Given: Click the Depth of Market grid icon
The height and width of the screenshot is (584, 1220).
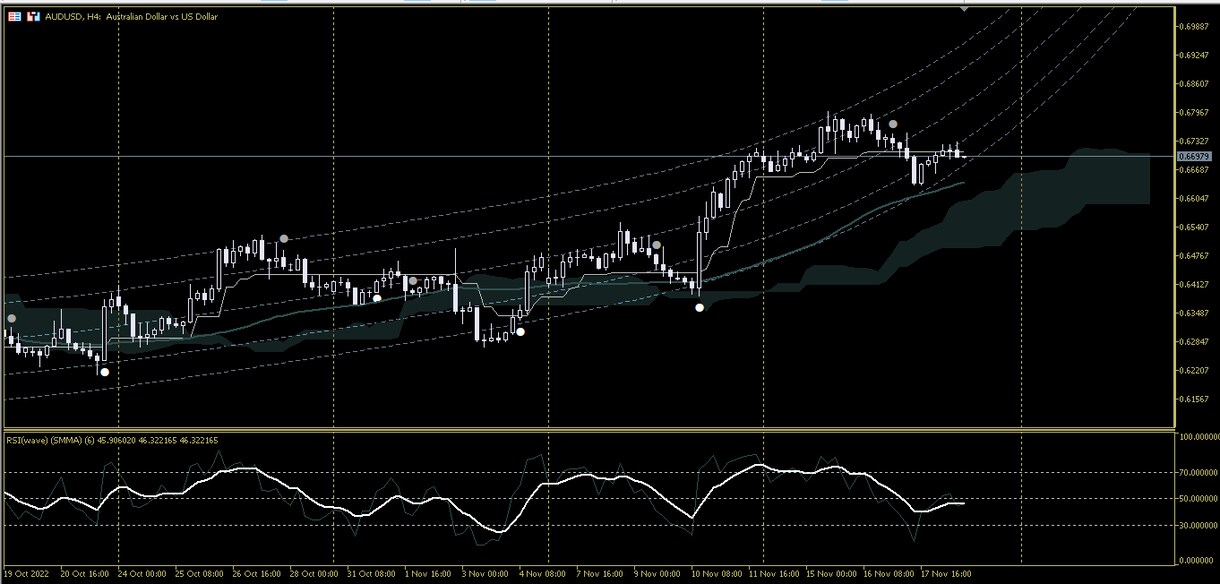Looking at the screenshot, I should tap(14, 16).
